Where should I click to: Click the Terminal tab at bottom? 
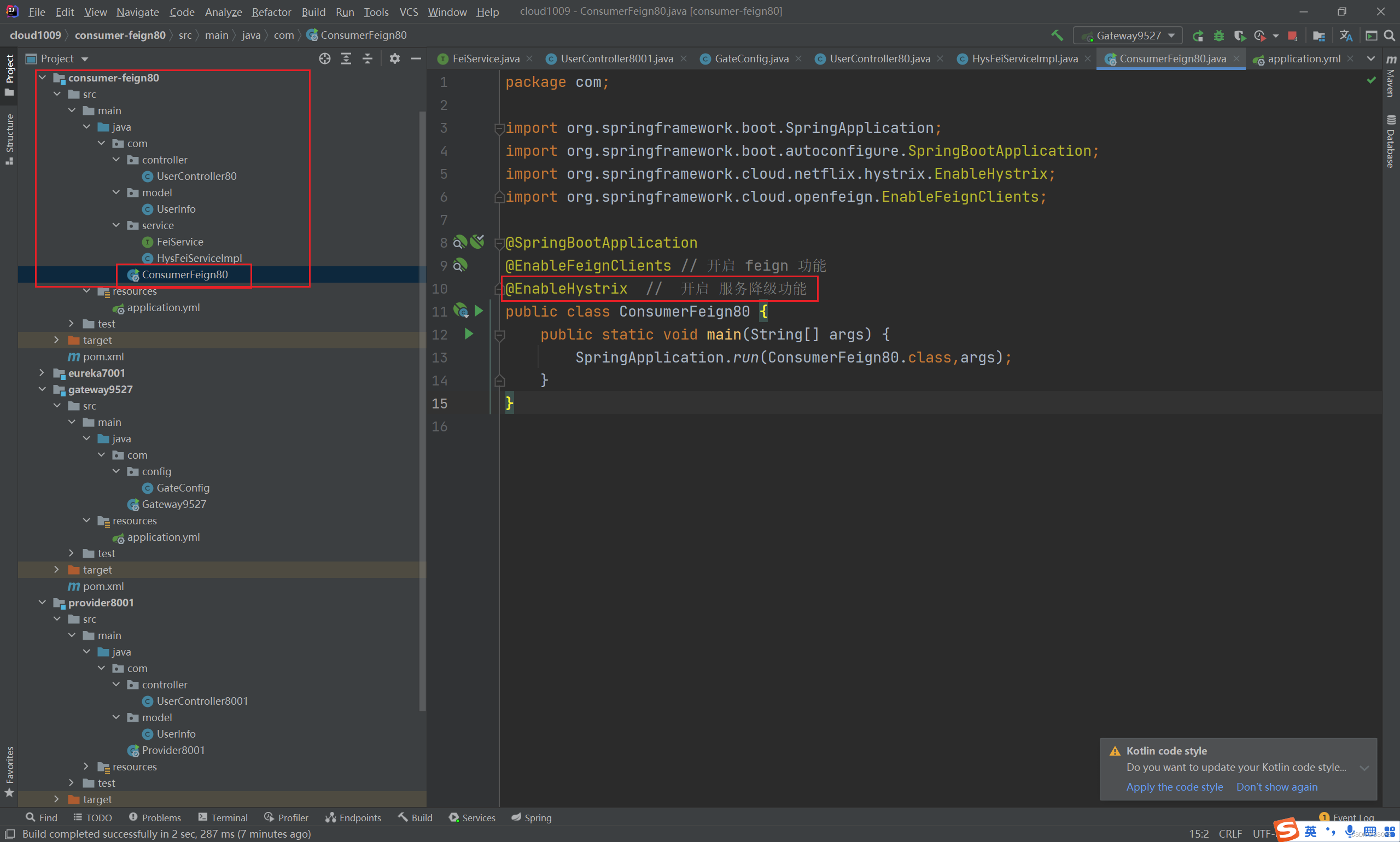click(x=227, y=818)
